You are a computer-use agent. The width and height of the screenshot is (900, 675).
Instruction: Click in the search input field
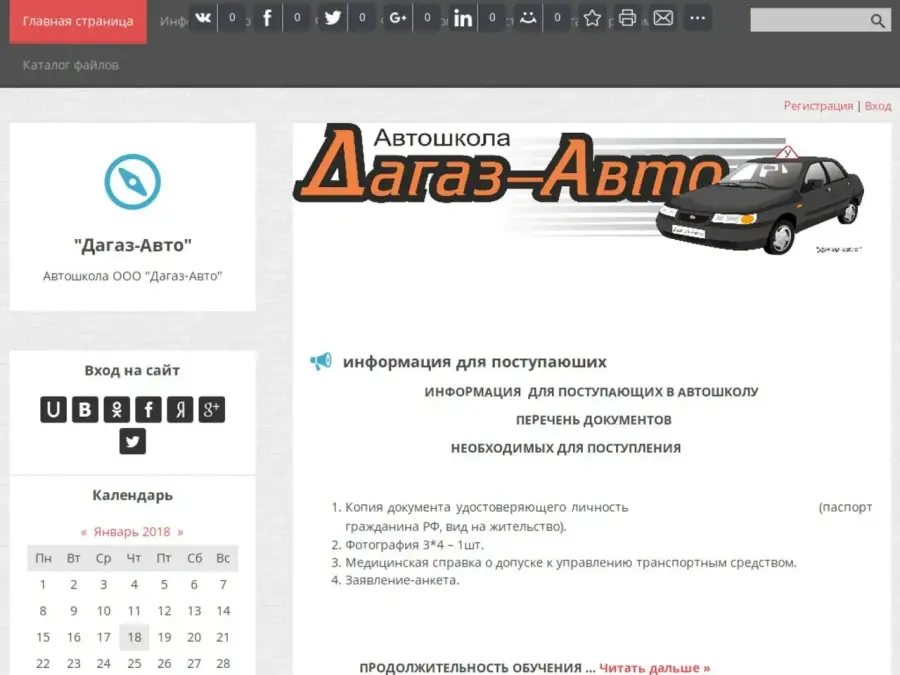click(806, 21)
